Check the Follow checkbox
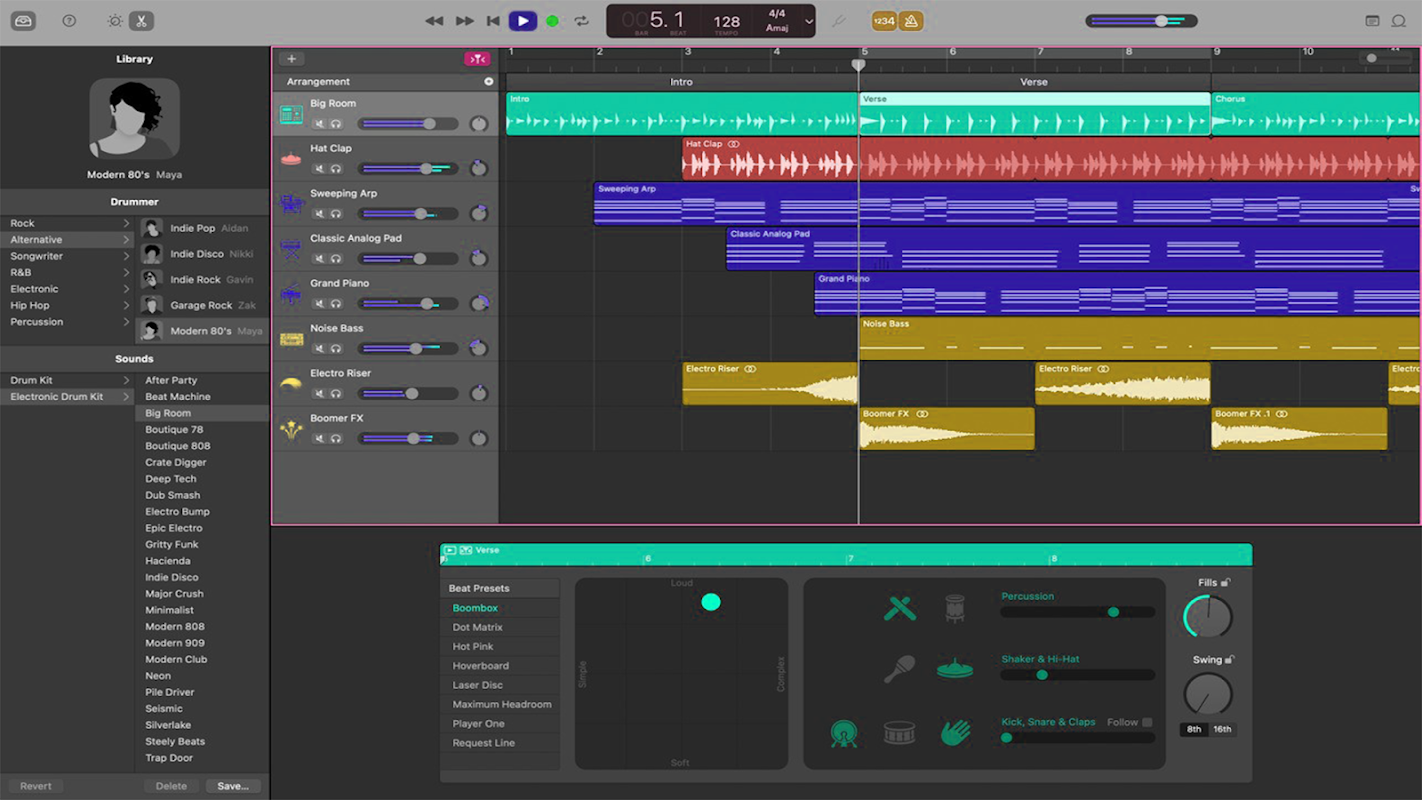 [x=1147, y=722]
